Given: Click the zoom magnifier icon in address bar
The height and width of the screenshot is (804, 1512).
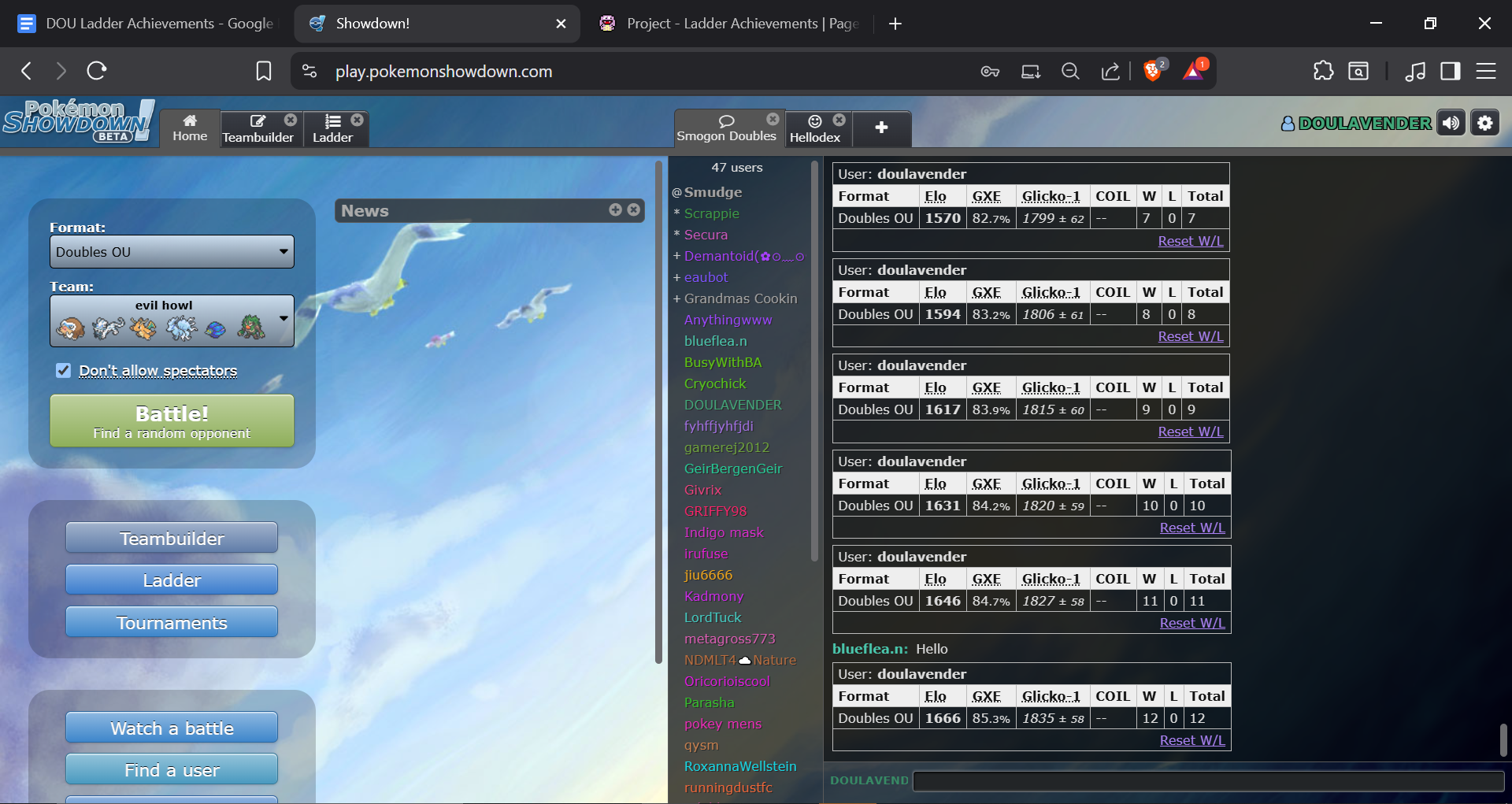Looking at the screenshot, I should [1070, 72].
